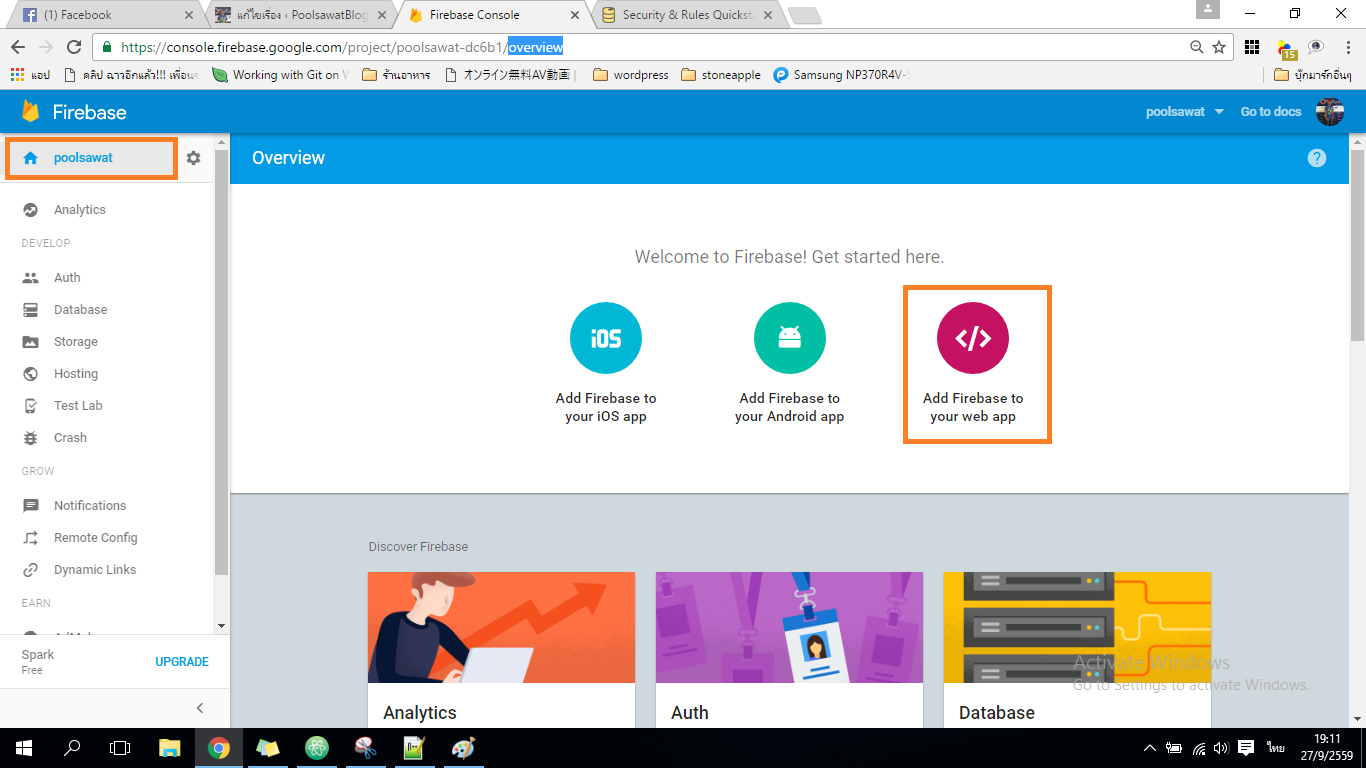
Task: Click the Firebase flame logo
Action: coord(31,111)
